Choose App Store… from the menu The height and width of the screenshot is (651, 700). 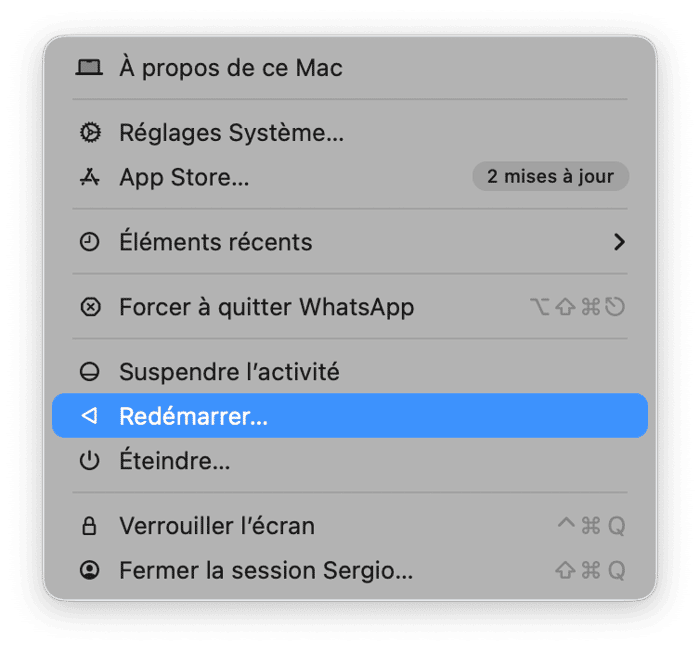click(x=184, y=178)
